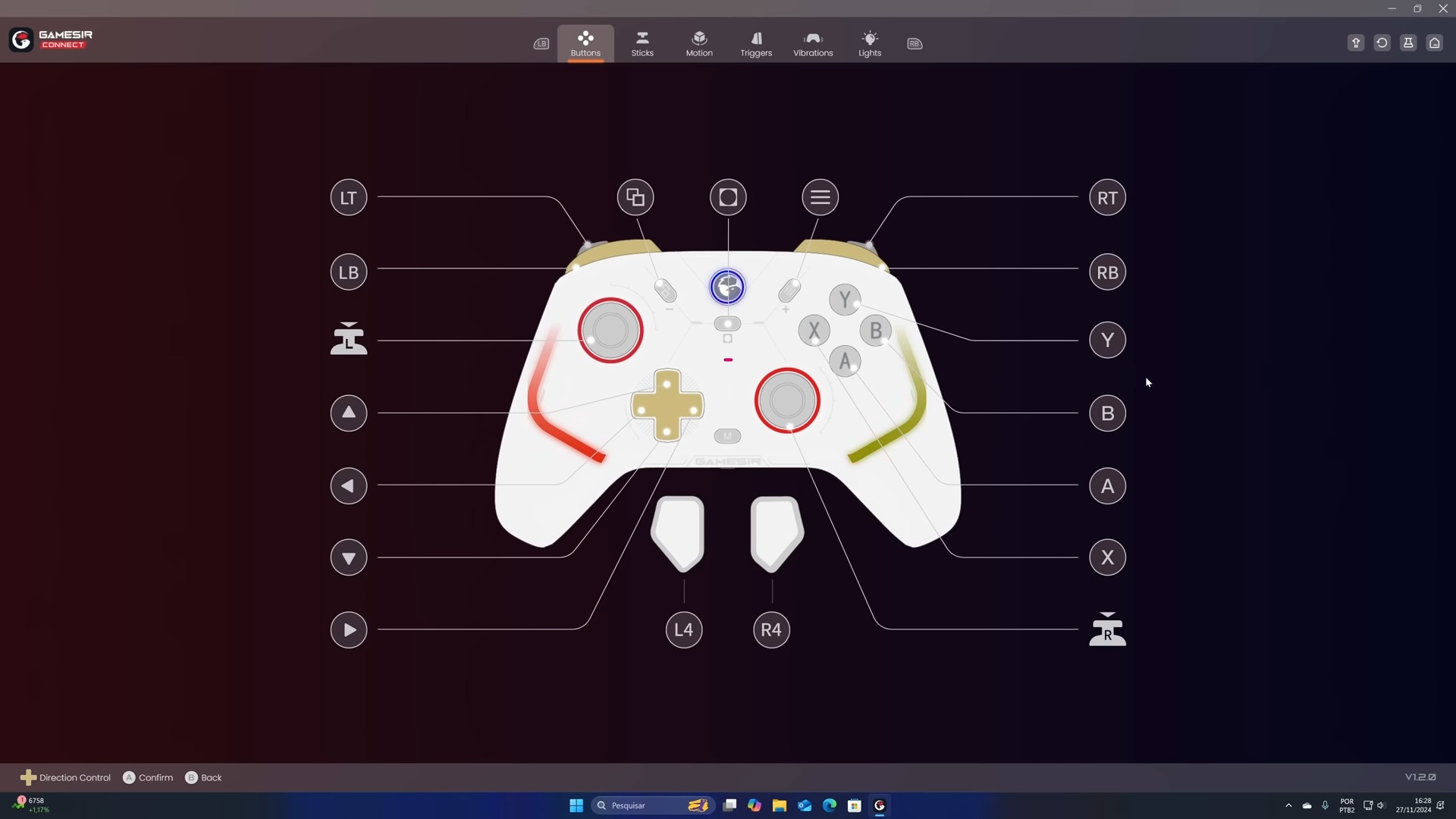
Task: Click the R4 back paddle label
Action: (771, 630)
